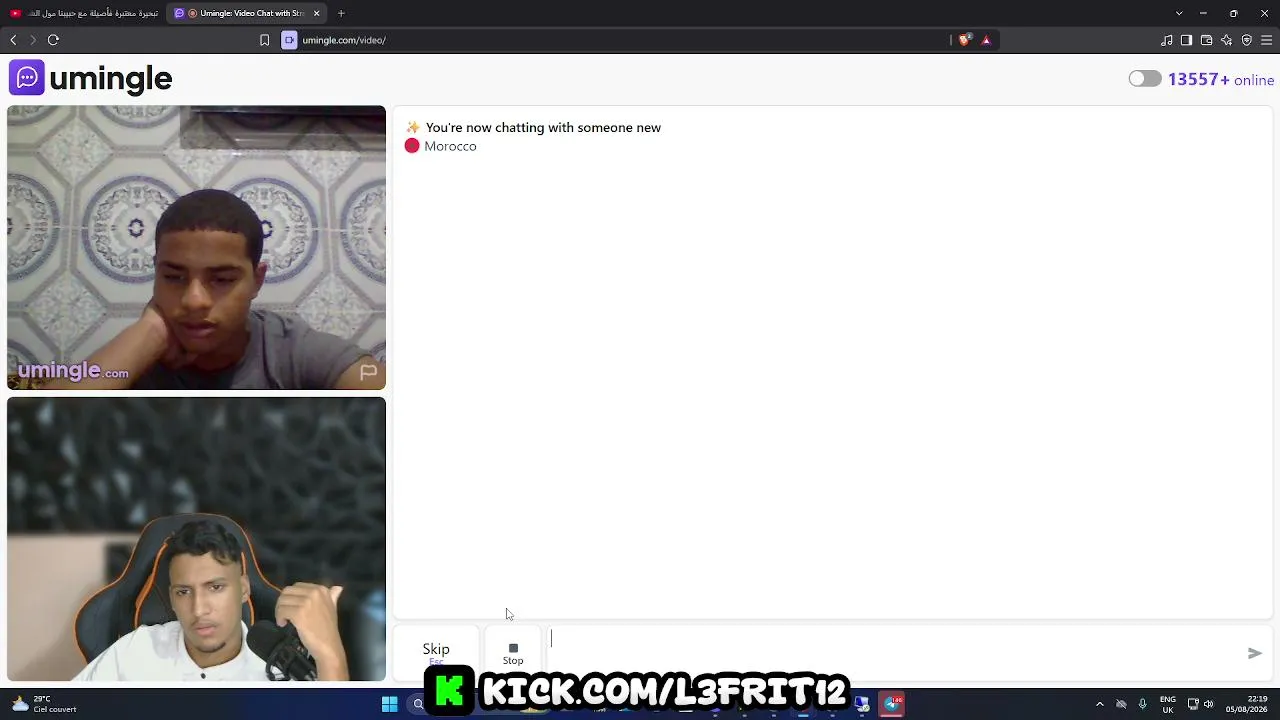This screenshot has width=1280, height=720.
Task: Go back using the browser back arrow
Action: 13,40
